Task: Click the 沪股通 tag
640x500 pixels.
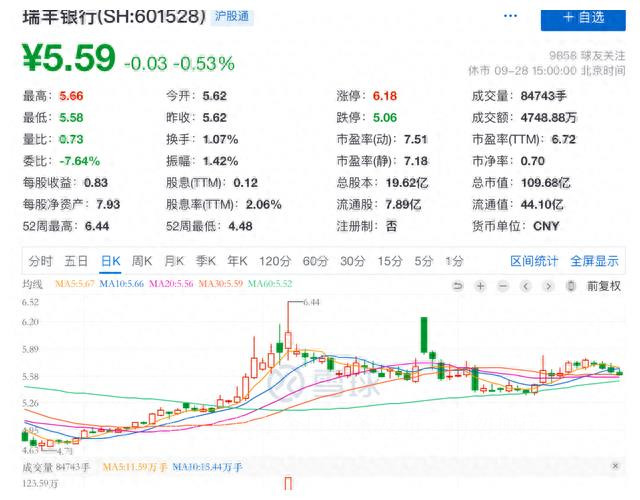Action: tap(232, 16)
